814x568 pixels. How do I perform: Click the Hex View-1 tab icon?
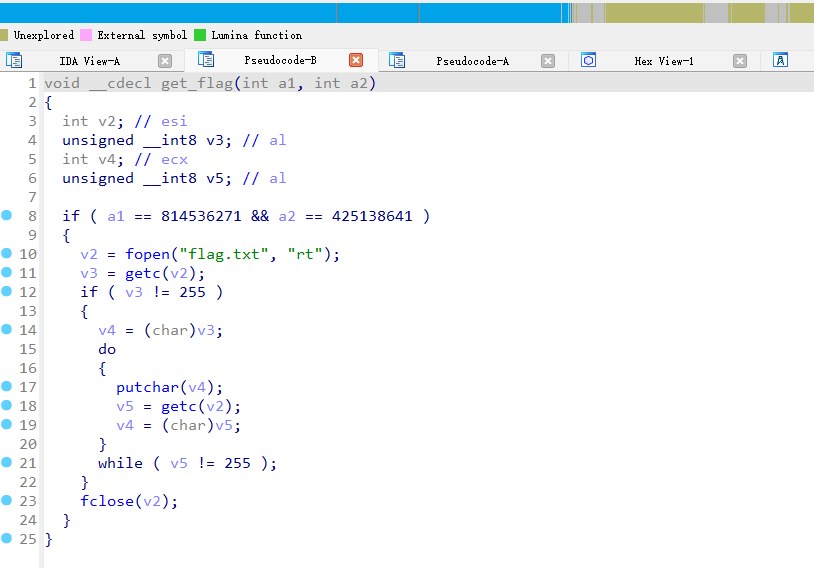[x=588, y=60]
